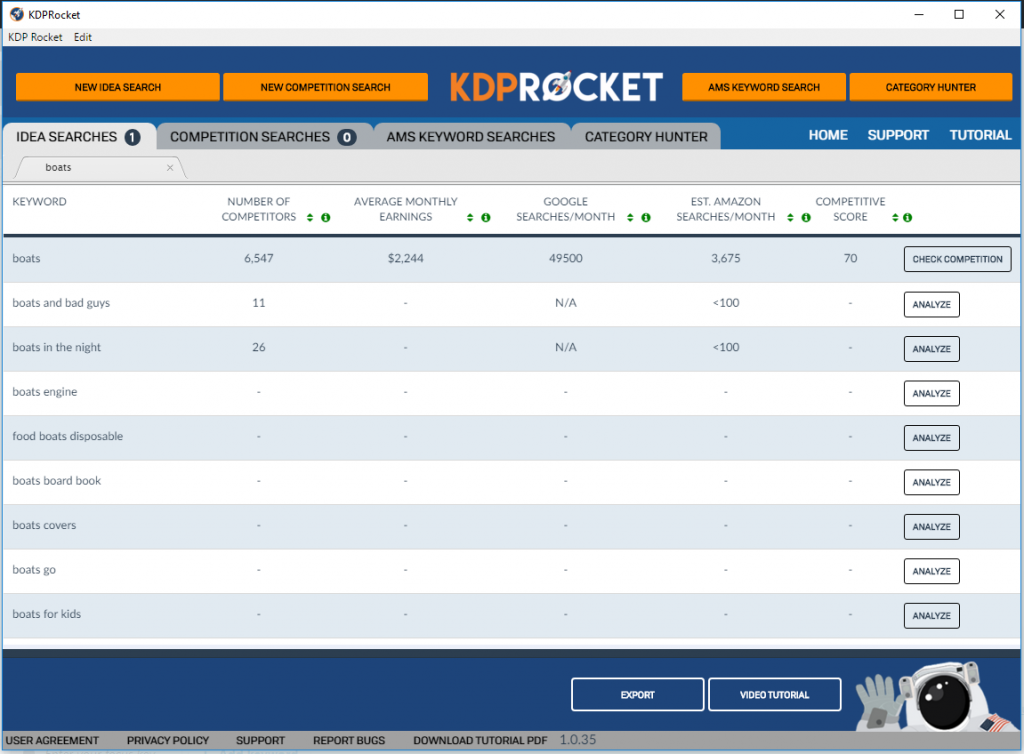Open info tooltip for Average Monthly Earnings
Image resolution: width=1024 pixels, height=754 pixels.
487,217
